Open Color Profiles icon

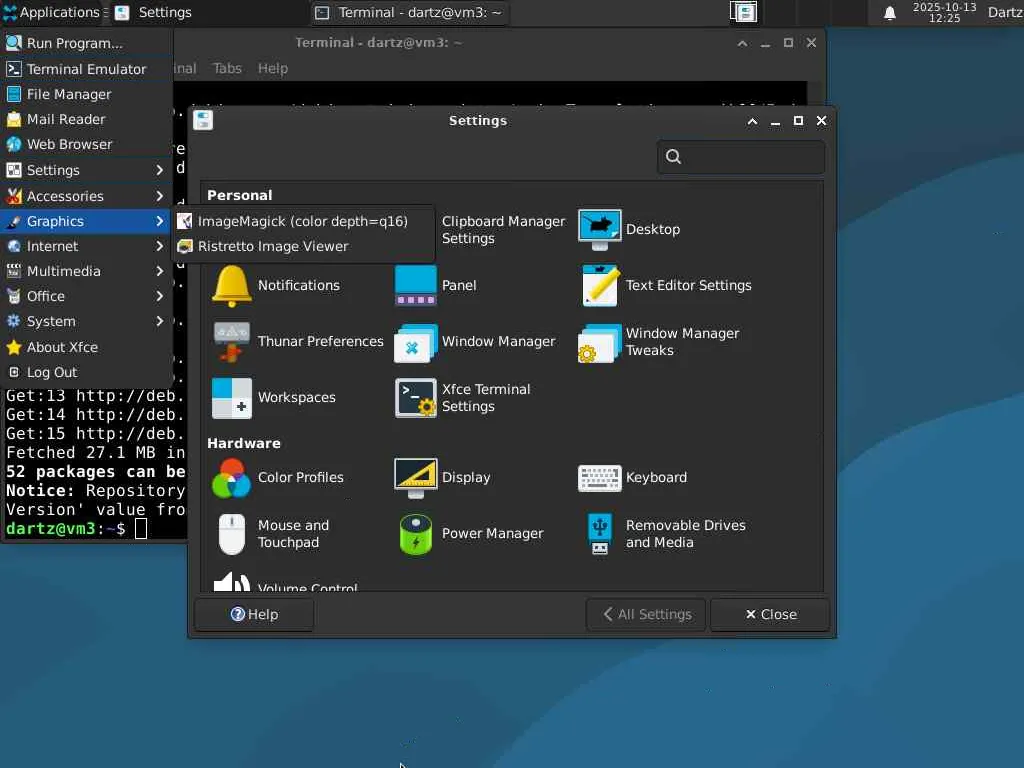tap(232, 477)
